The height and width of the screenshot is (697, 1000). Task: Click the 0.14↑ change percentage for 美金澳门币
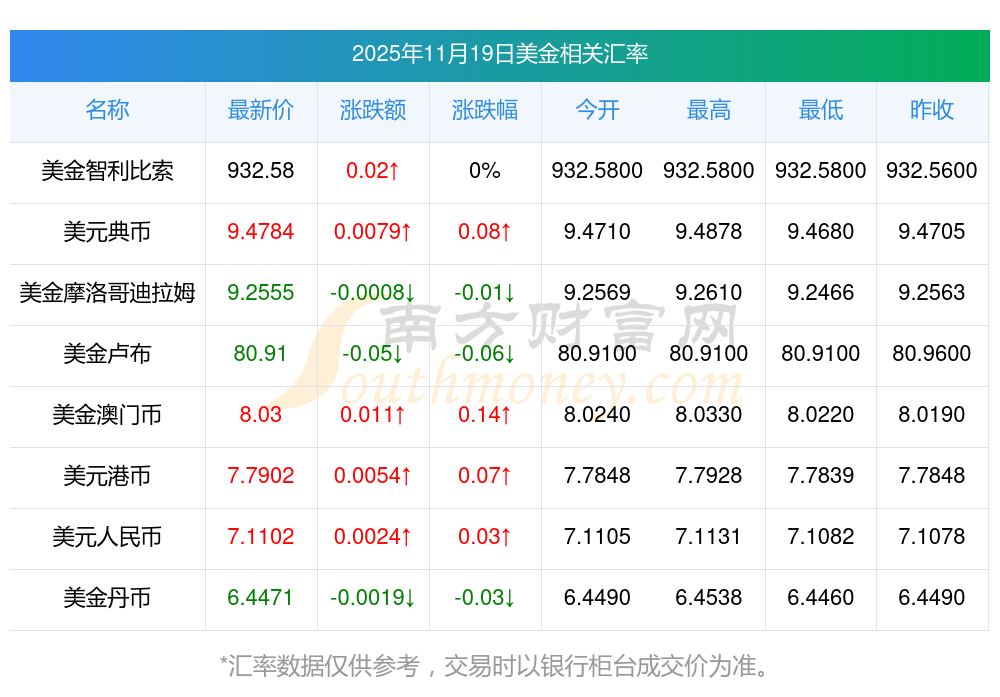[484, 415]
